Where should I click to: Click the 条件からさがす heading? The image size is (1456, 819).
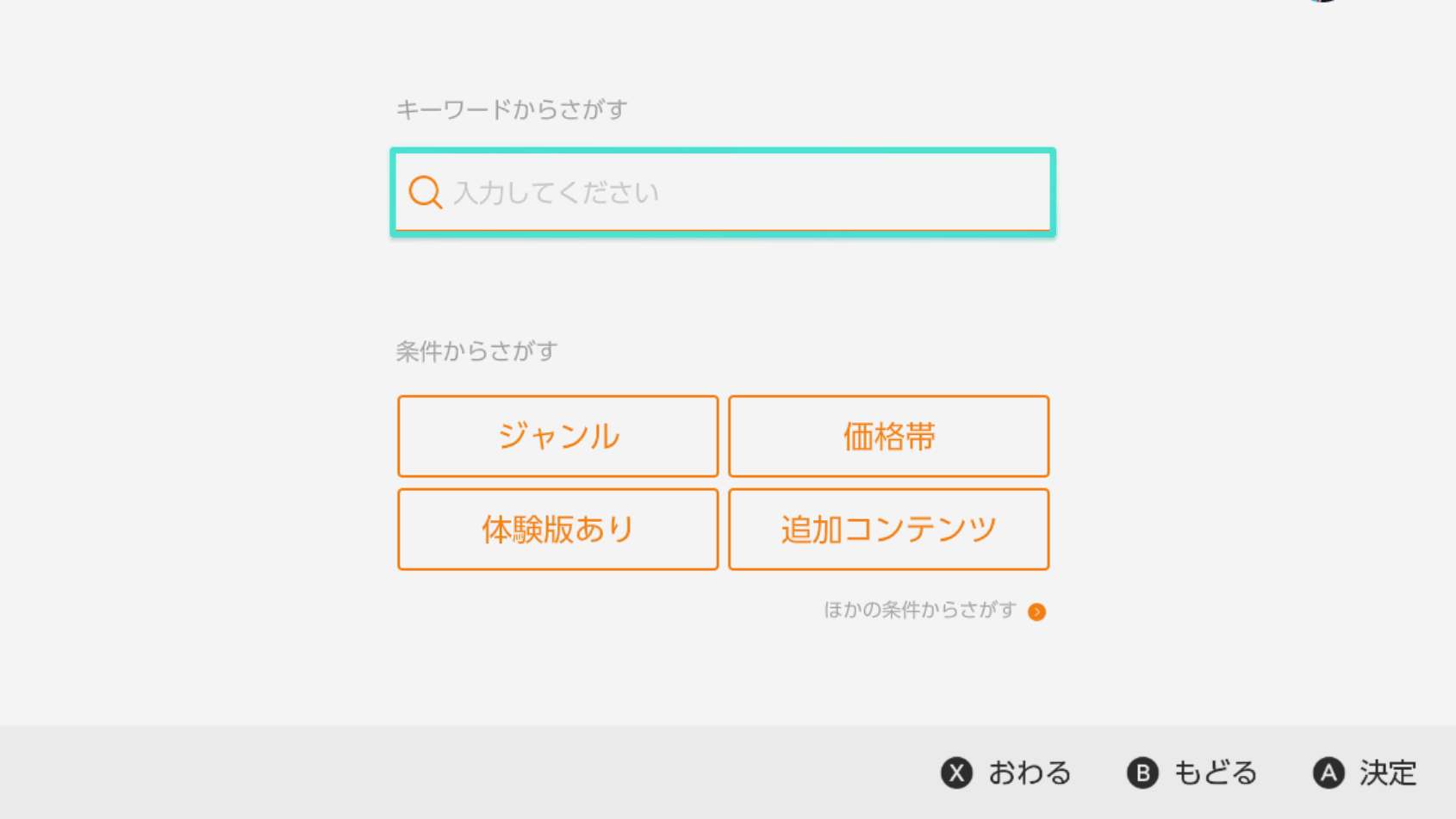(476, 351)
